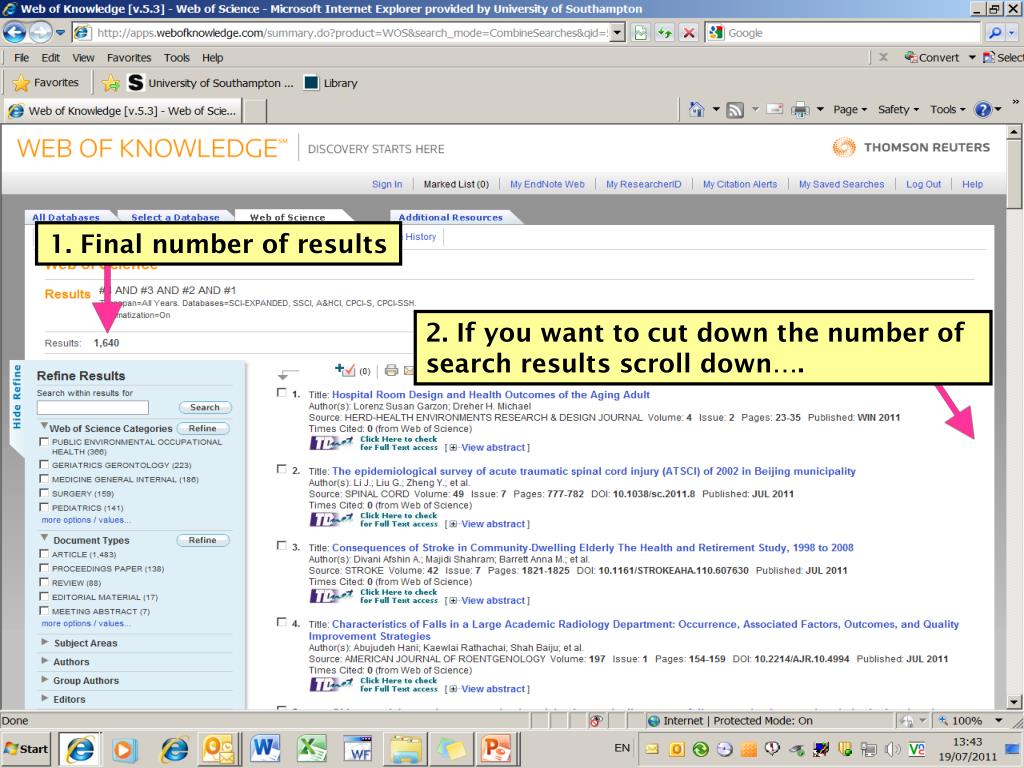
Task: Check Surgery category checkbox
Action: (x=44, y=493)
